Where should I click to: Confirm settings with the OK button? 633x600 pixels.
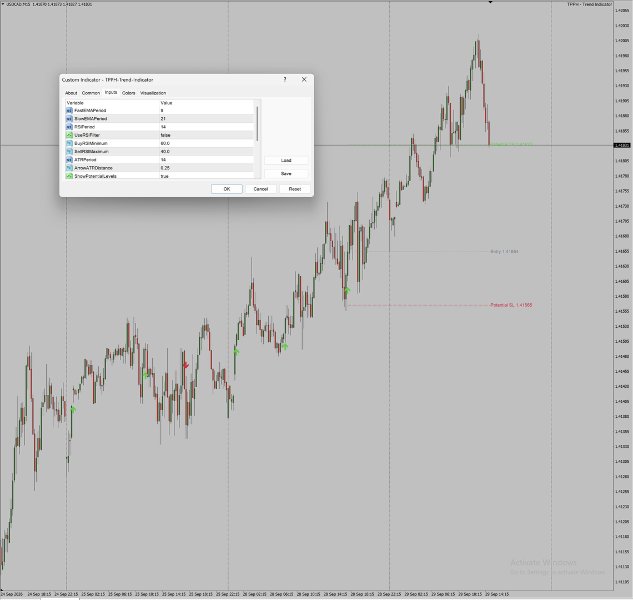tap(227, 189)
